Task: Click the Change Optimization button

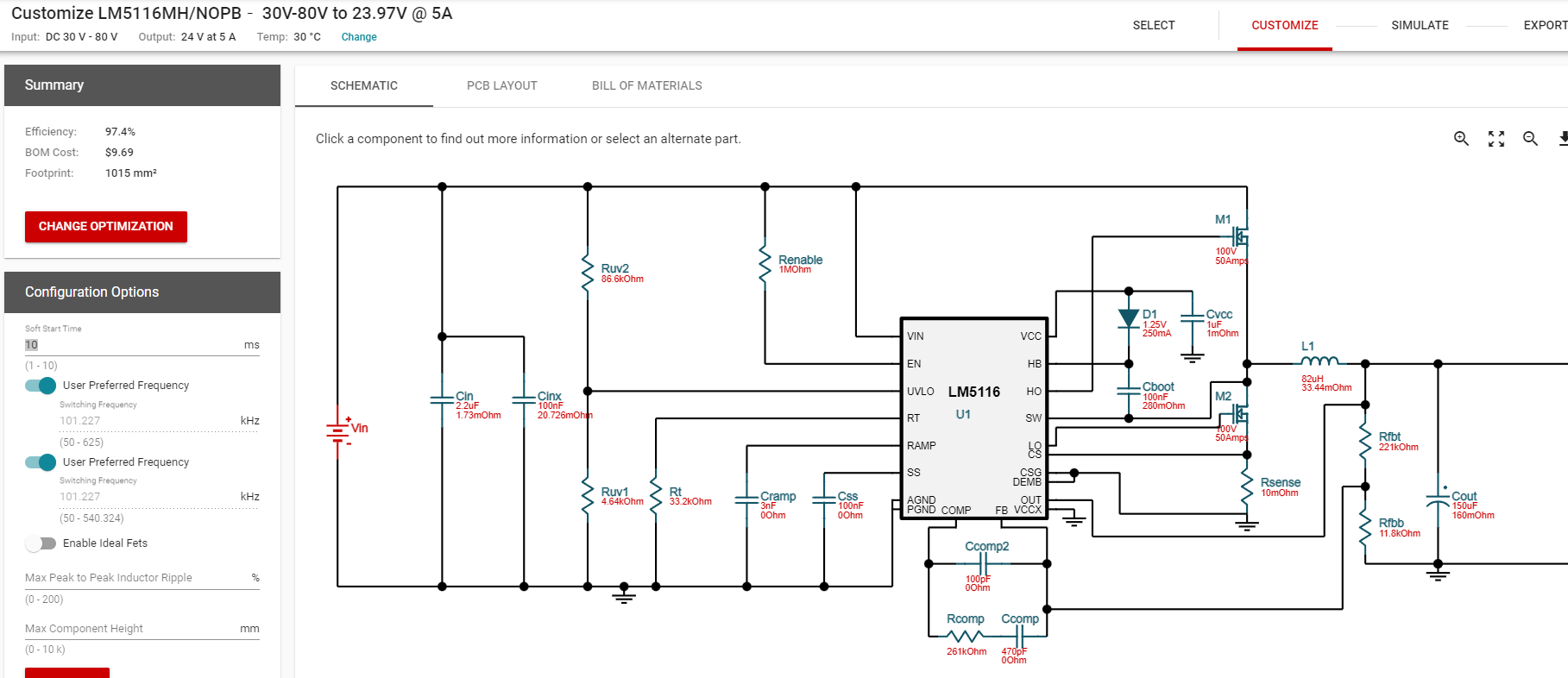Action: pyautogui.click(x=106, y=226)
